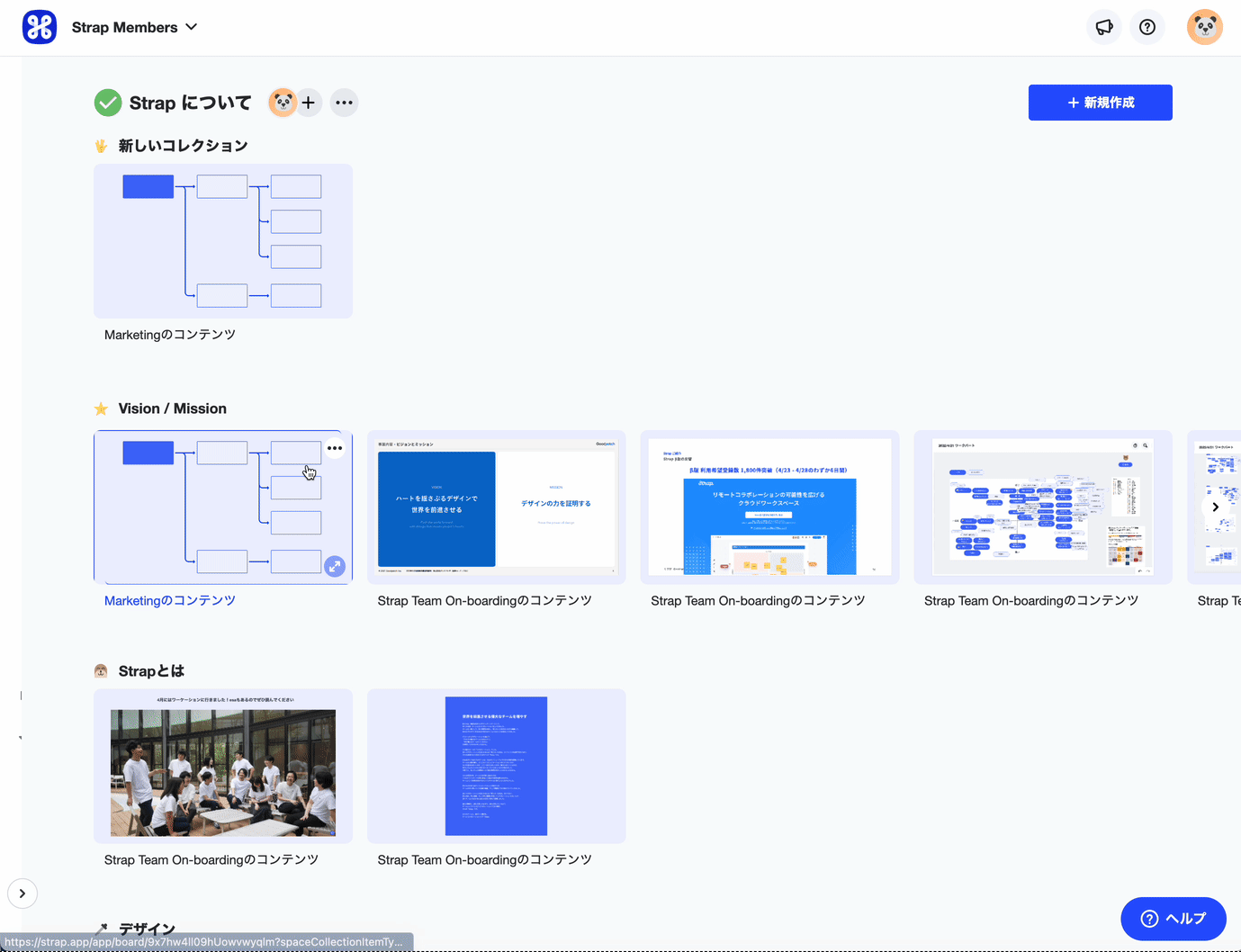This screenshot has height=952, width=1241.
Task: Click the hand emoji beside 新しいコレクション
Action: pyautogui.click(x=101, y=146)
